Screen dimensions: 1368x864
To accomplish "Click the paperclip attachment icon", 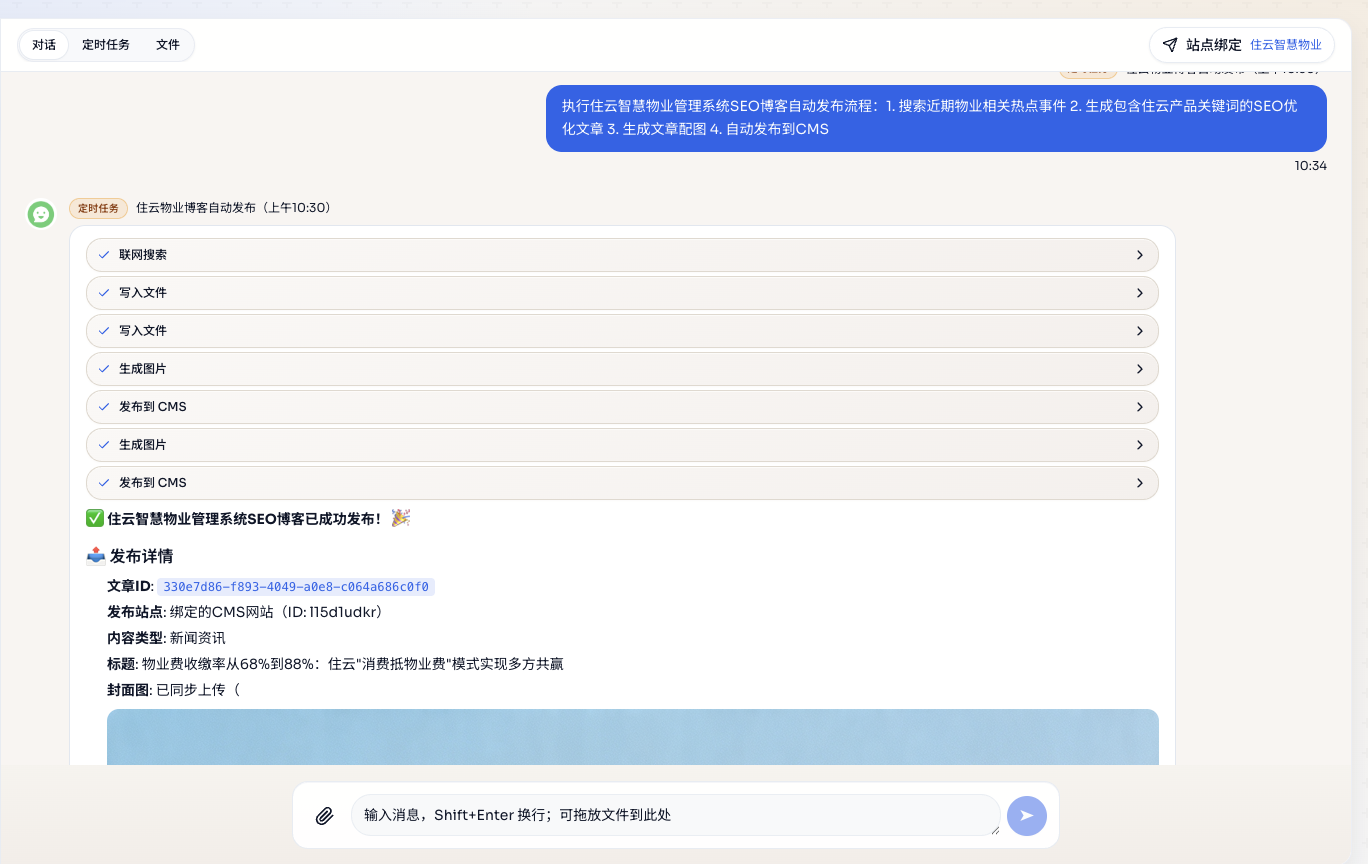I will (x=323, y=815).
